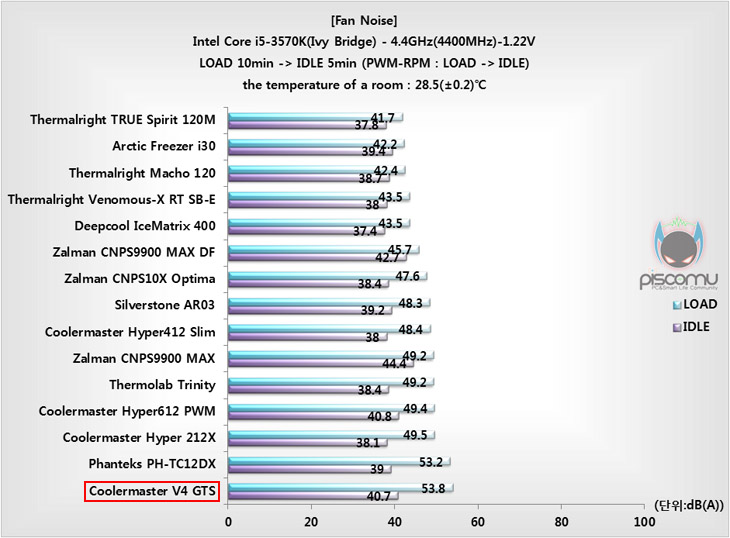The height and width of the screenshot is (538, 730).
Task: Click the Coolermaster V4 GTS idle bar
Action: point(313,495)
